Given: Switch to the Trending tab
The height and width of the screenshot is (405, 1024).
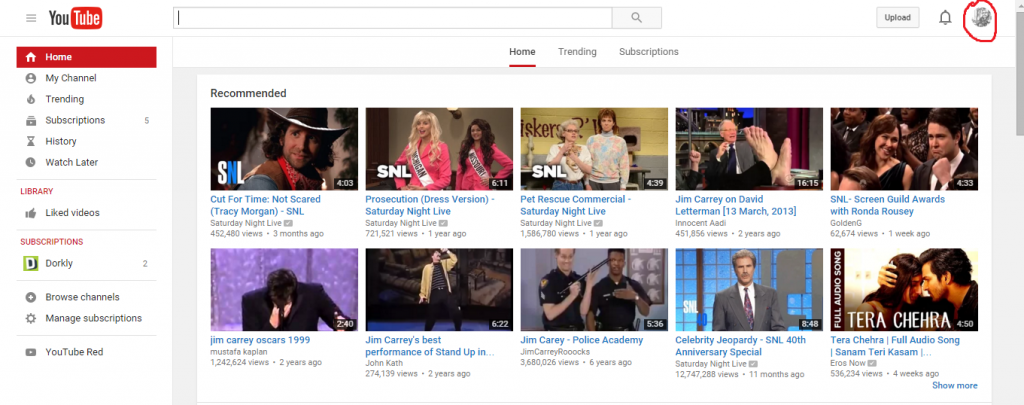Looking at the screenshot, I should point(577,52).
